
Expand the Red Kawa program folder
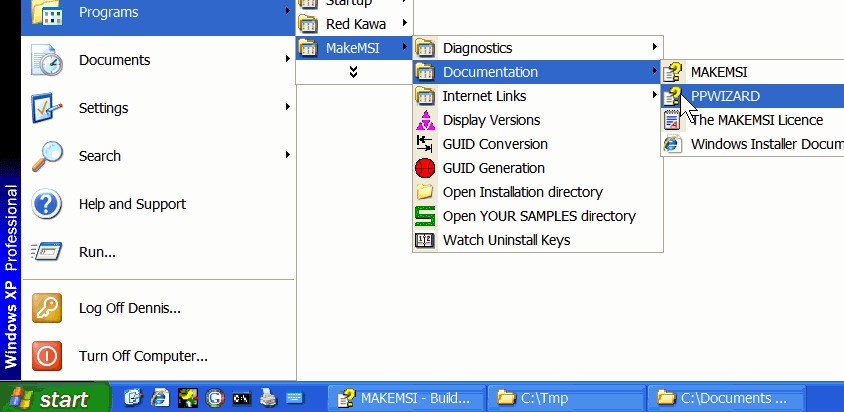click(354, 23)
